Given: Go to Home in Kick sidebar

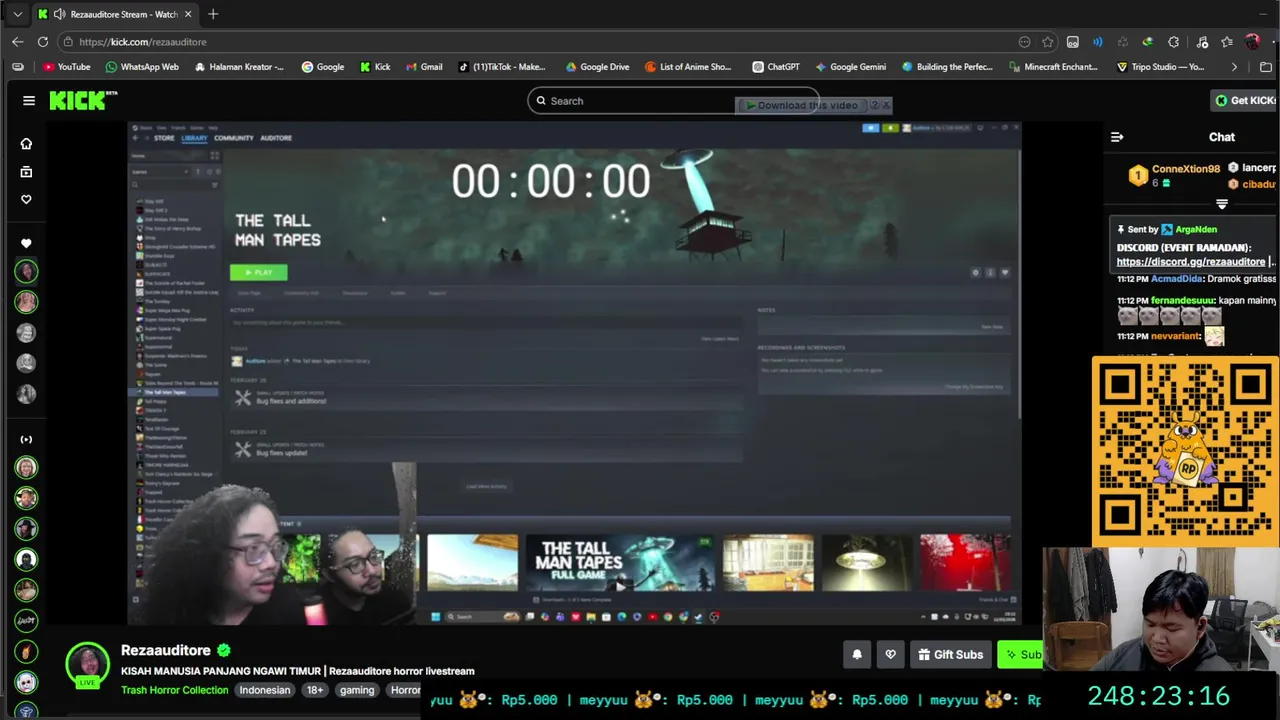Looking at the screenshot, I should [26, 144].
